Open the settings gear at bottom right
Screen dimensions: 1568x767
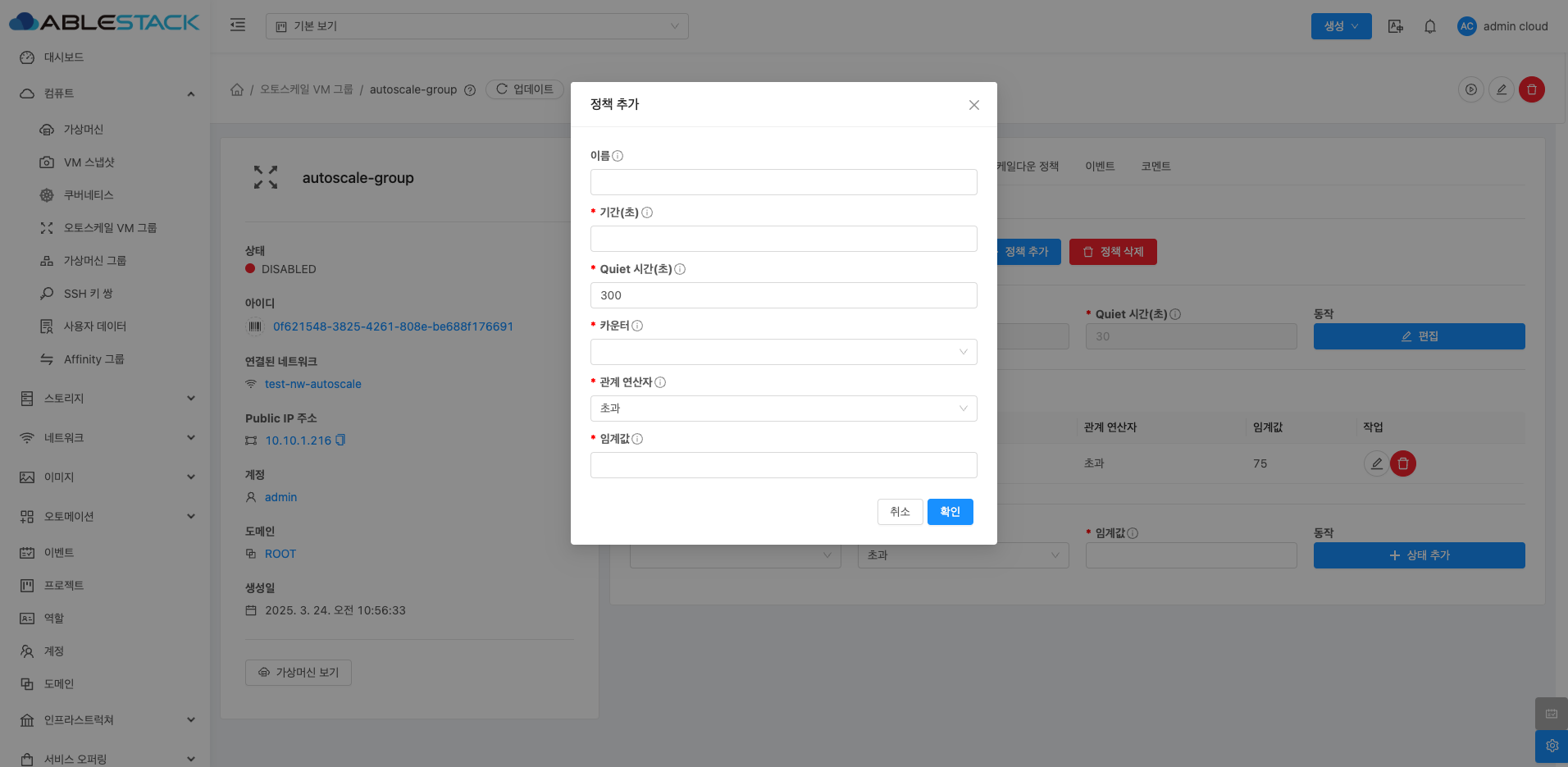[x=1552, y=746]
